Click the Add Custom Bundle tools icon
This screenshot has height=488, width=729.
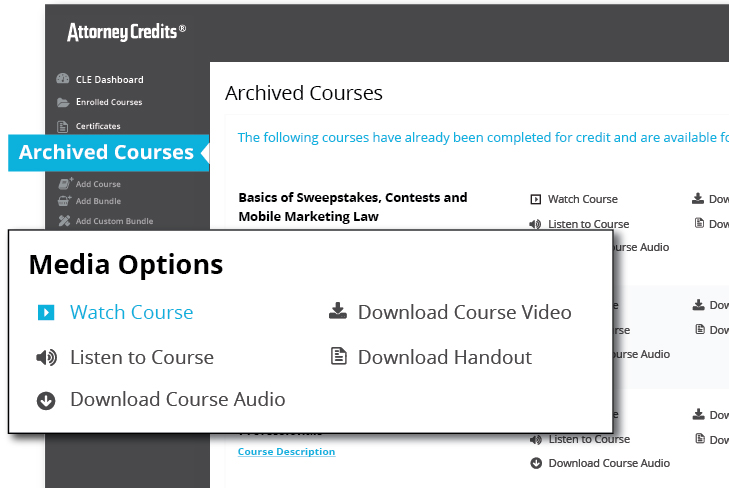coord(64,221)
